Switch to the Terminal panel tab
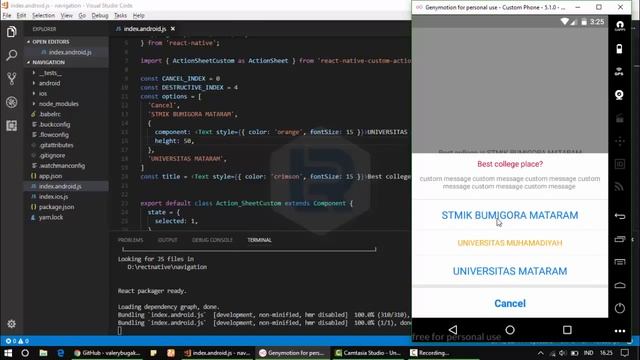The image size is (640, 360). click(x=259, y=240)
